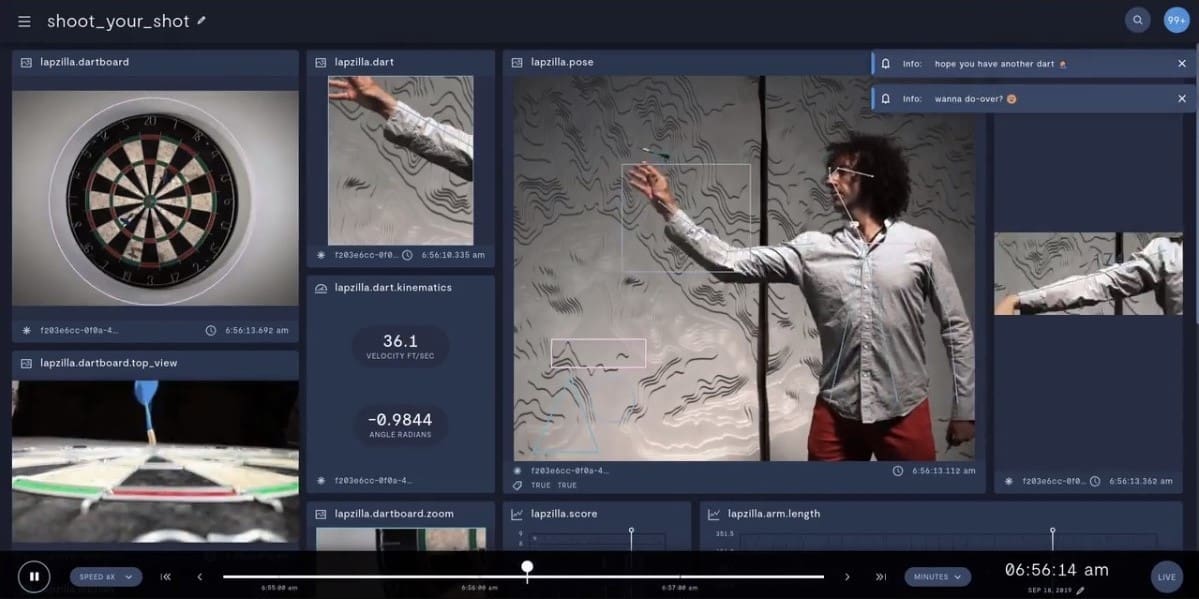Click bell icon of 'wanna do-over?' notification
The width and height of the screenshot is (1199, 599).
885,99
